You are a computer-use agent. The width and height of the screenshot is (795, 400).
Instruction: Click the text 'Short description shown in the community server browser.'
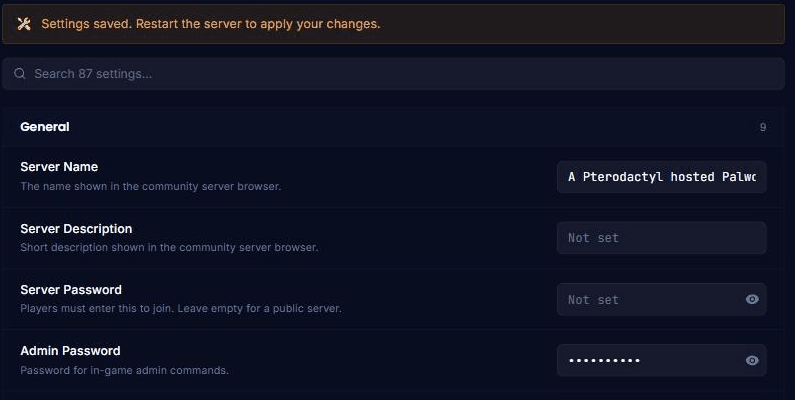169,247
